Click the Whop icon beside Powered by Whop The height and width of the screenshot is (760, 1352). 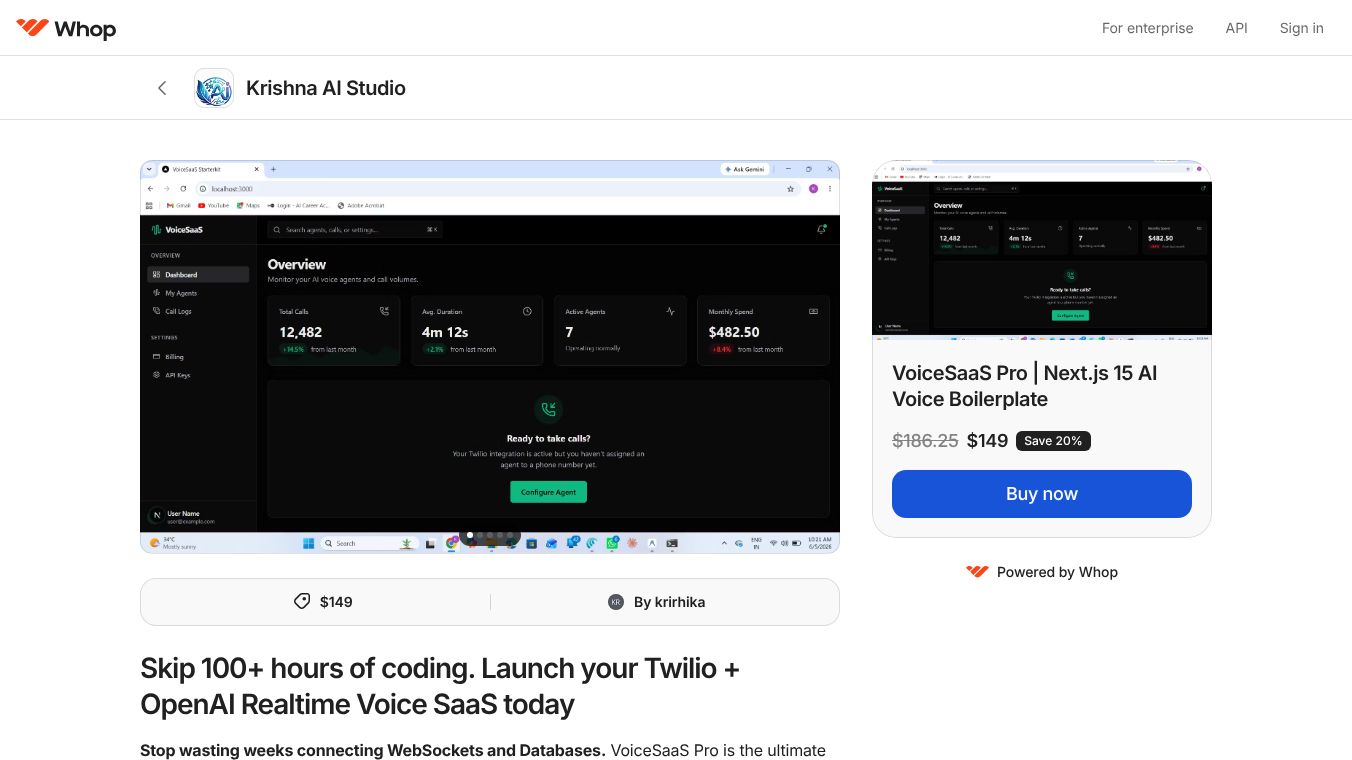click(x=977, y=572)
